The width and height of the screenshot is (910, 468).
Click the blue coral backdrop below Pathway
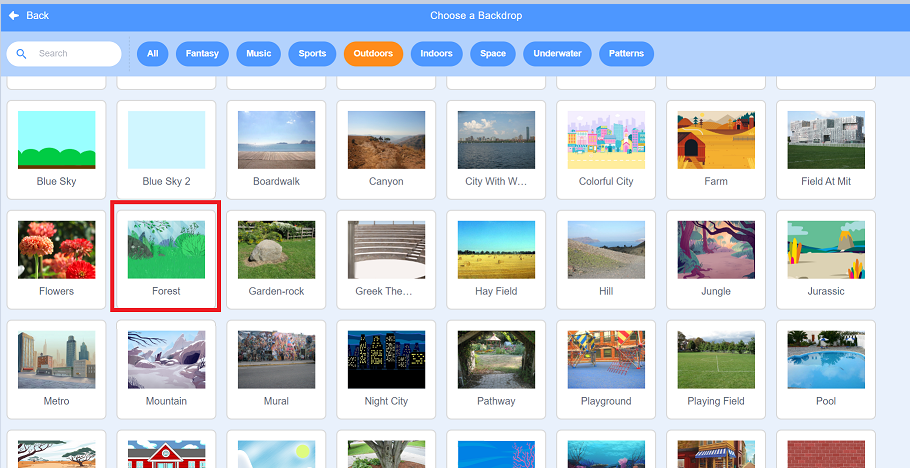[x=496, y=450]
